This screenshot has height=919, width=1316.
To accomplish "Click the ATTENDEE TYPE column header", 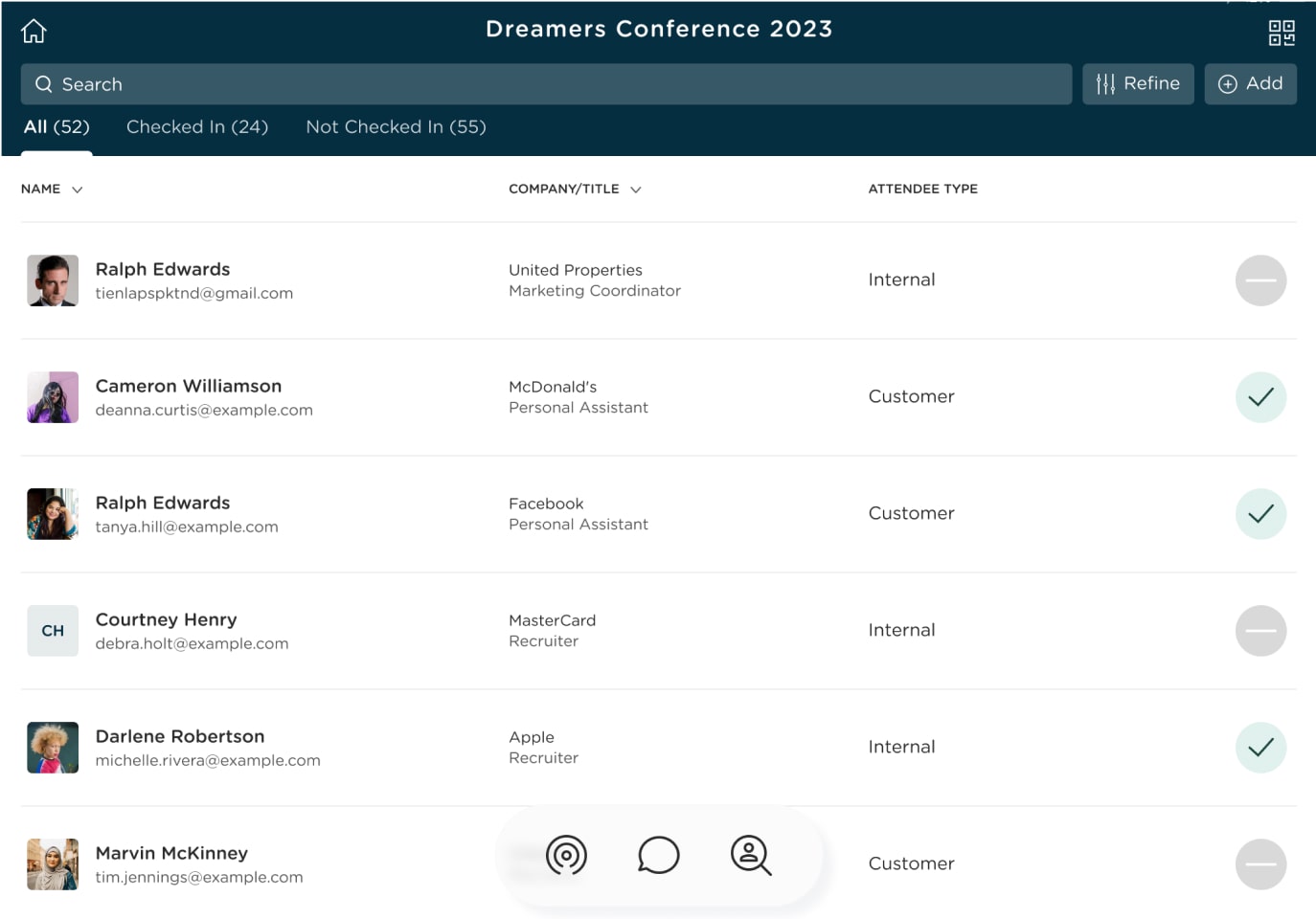I will pos(922,189).
